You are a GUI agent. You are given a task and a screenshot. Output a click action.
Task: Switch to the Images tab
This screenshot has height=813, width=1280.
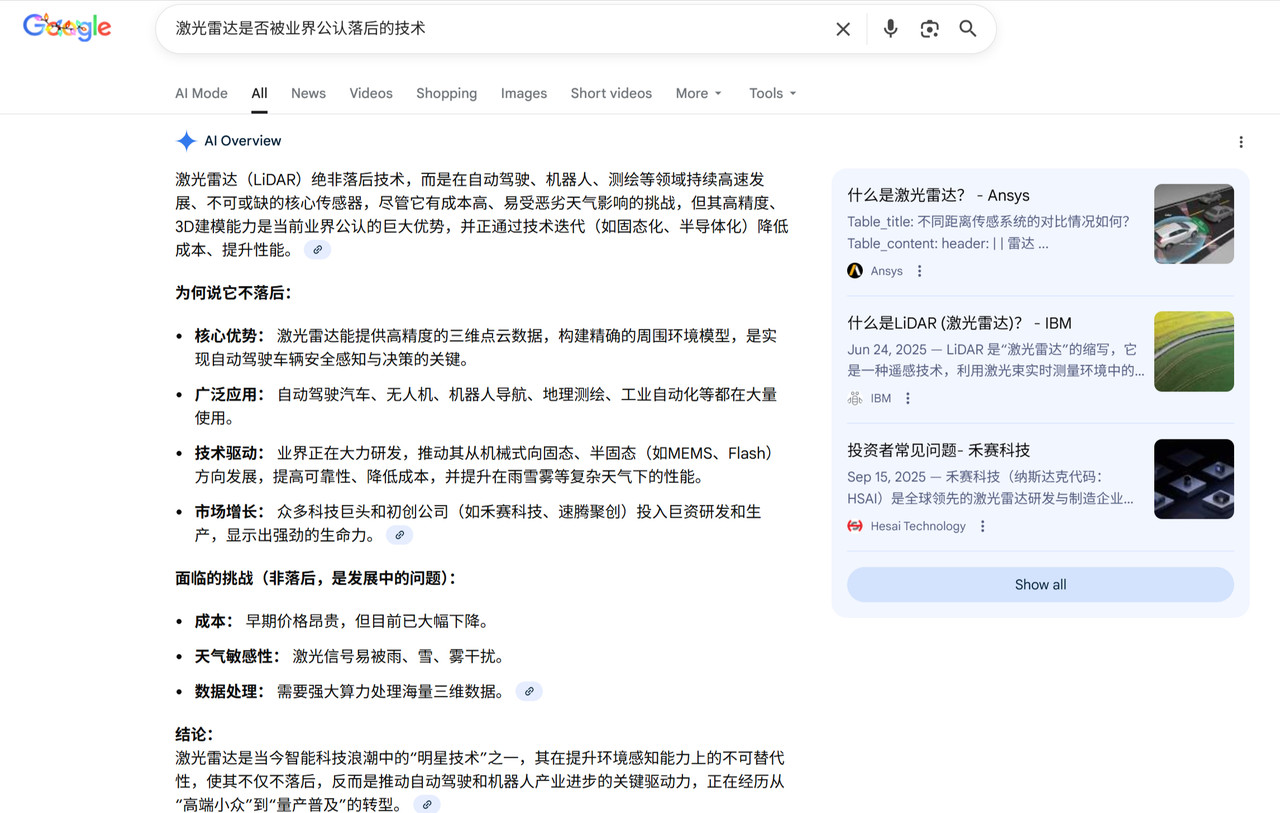pyautogui.click(x=523, y=93)
